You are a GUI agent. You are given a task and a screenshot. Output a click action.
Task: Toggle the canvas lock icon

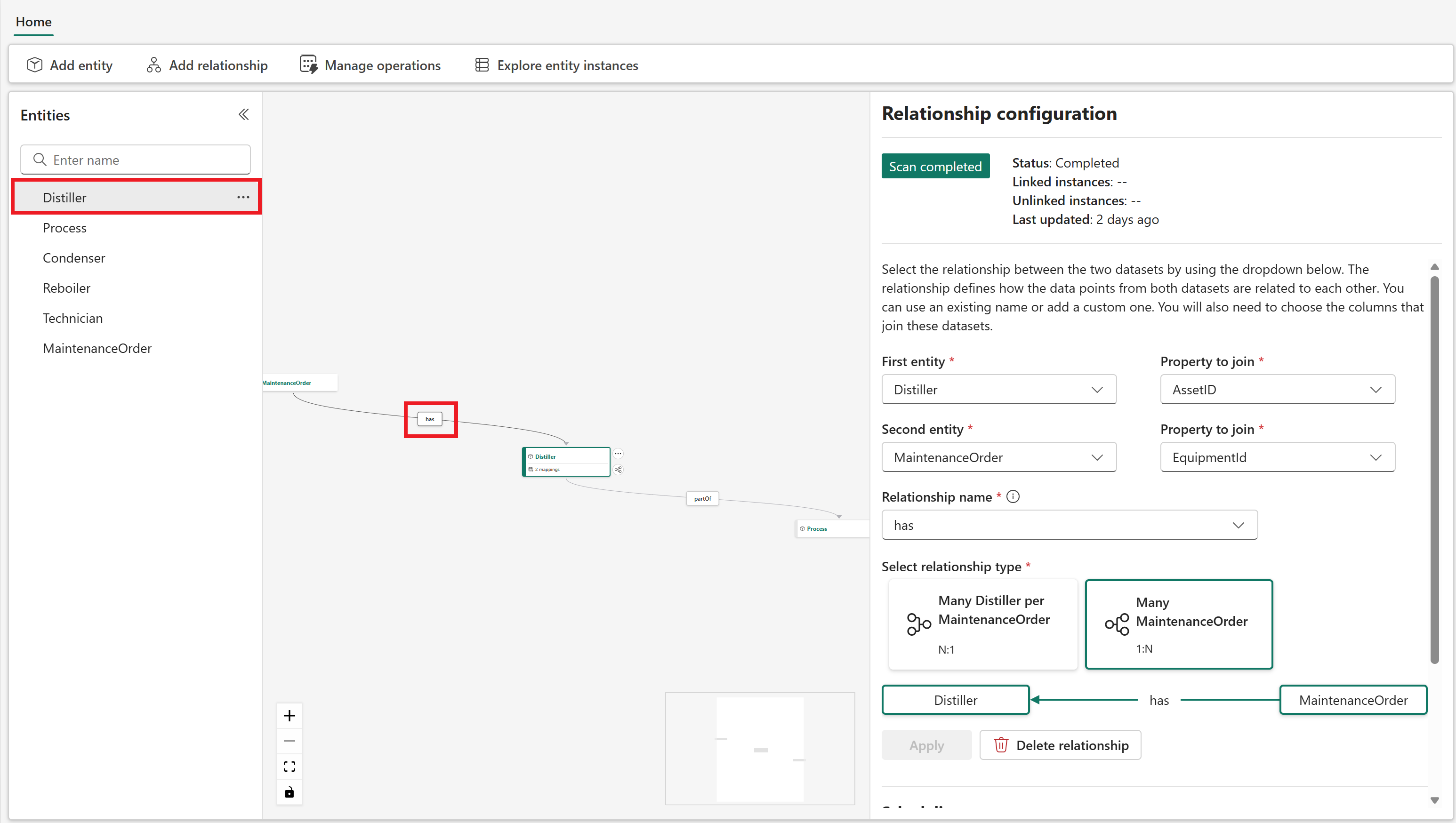point(290,792)
